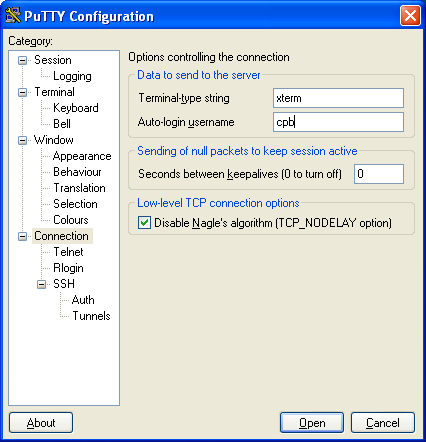Open the Auth settings under SSH

[x=83, y=300]
